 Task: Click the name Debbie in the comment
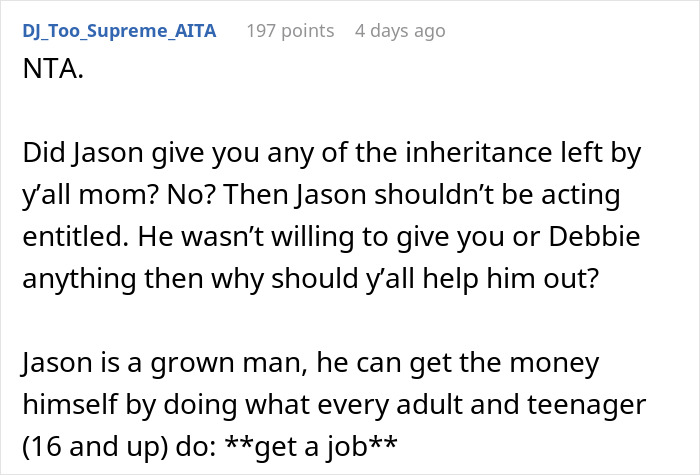[594, 236]
